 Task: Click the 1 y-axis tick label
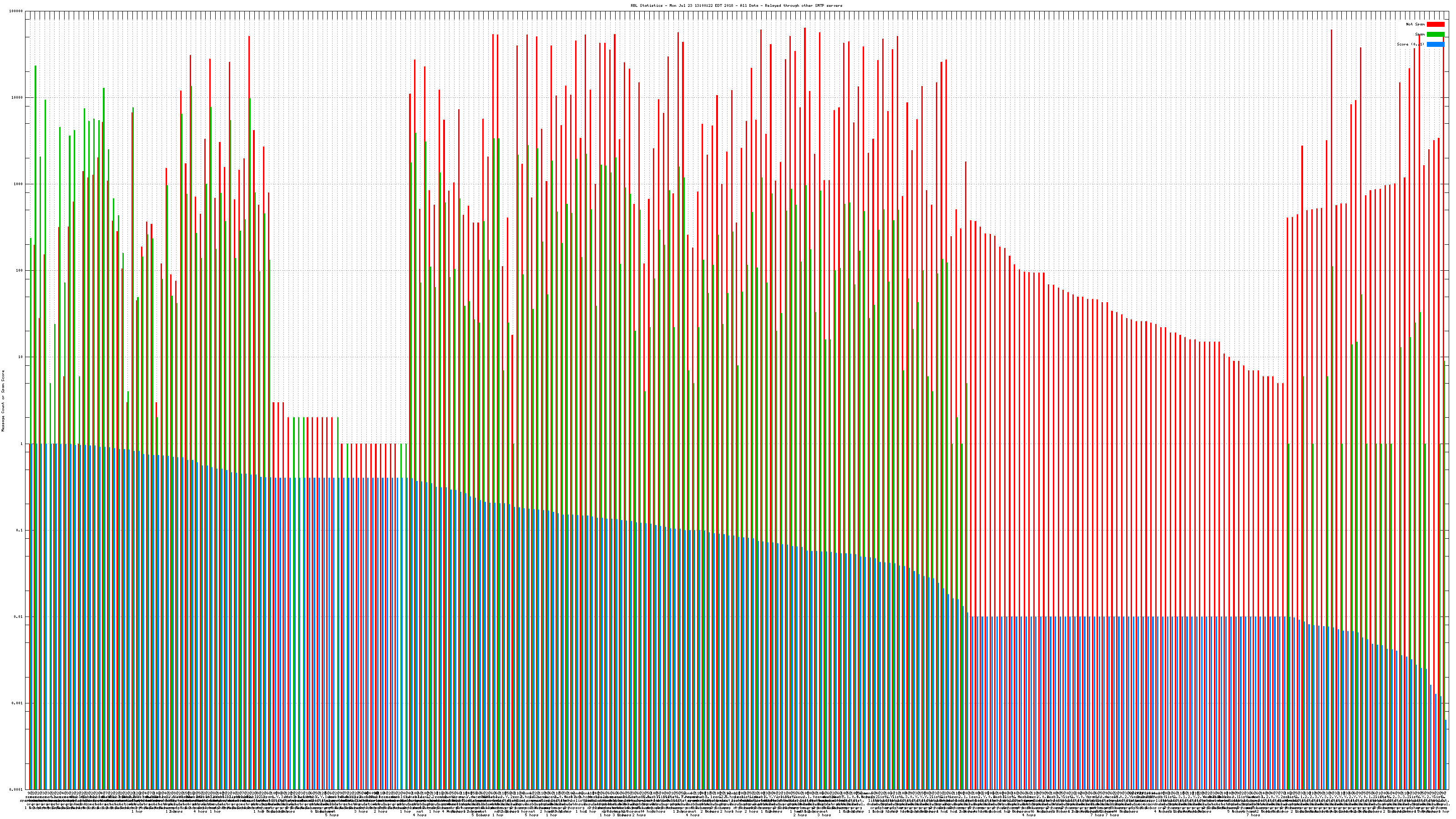22,444
